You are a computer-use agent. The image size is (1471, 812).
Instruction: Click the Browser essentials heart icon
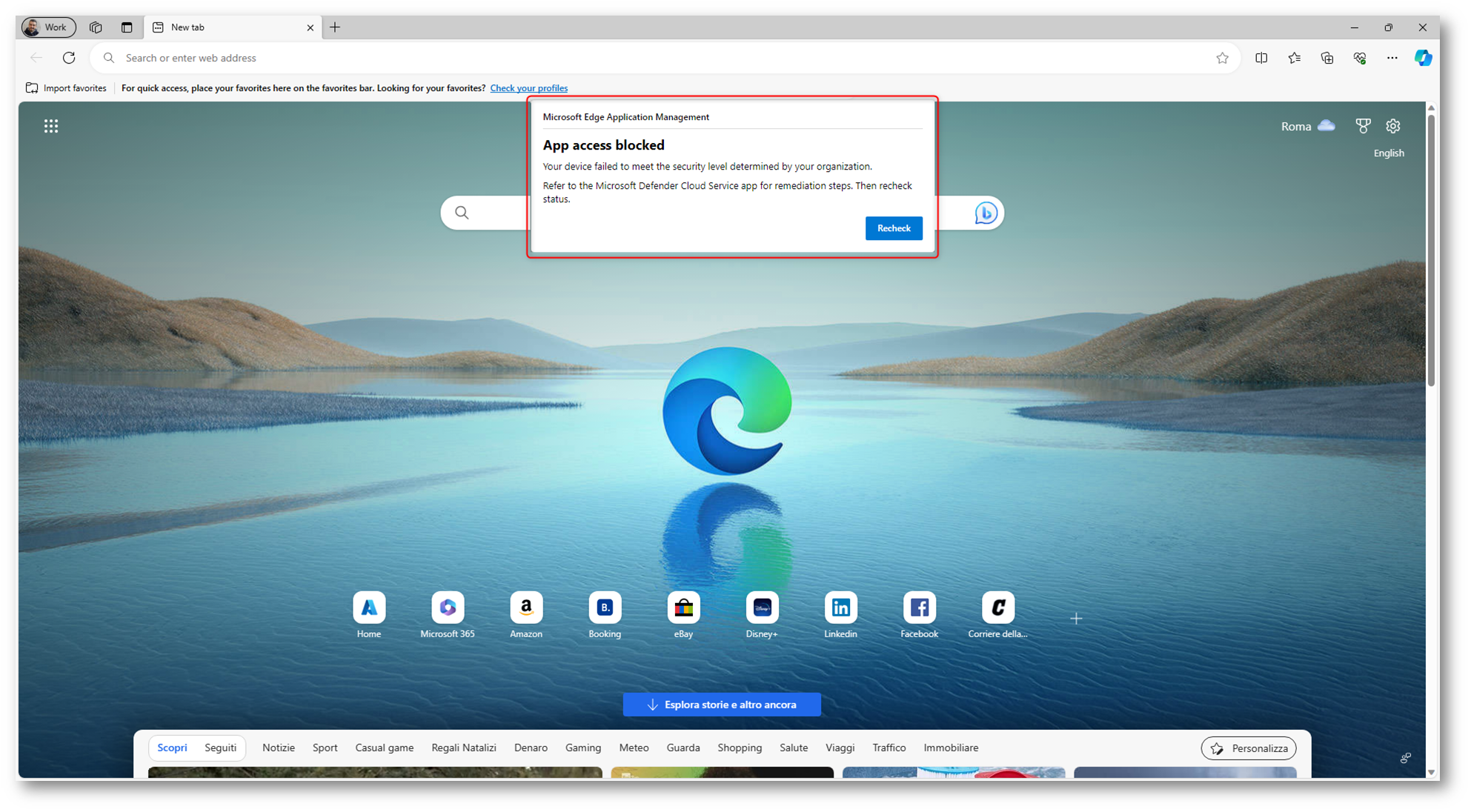coord(1360,58)
